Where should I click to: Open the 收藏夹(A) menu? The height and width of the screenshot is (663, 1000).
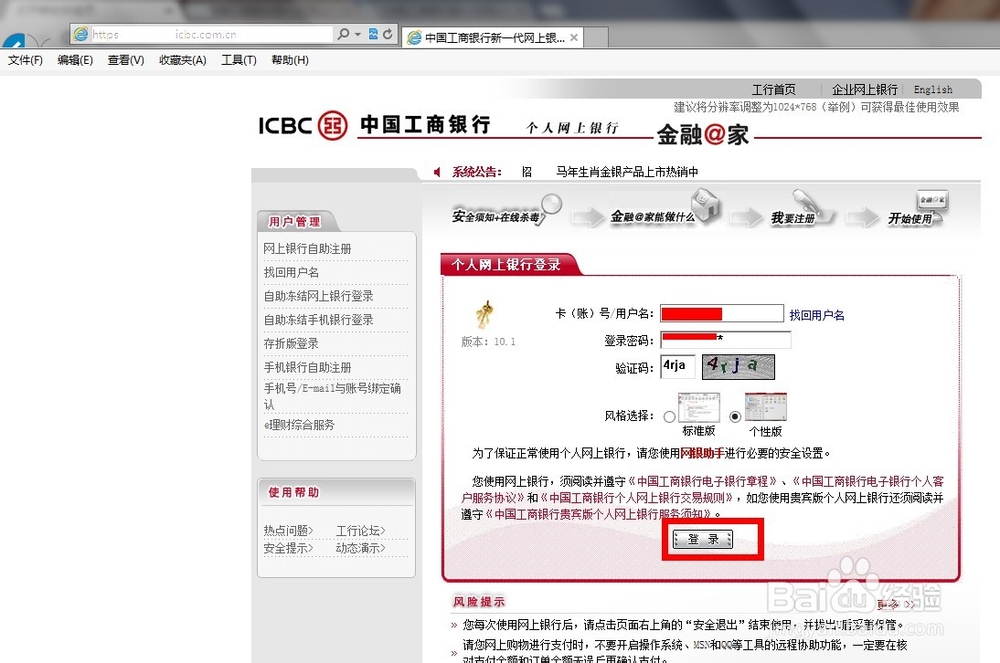(182, 60)
